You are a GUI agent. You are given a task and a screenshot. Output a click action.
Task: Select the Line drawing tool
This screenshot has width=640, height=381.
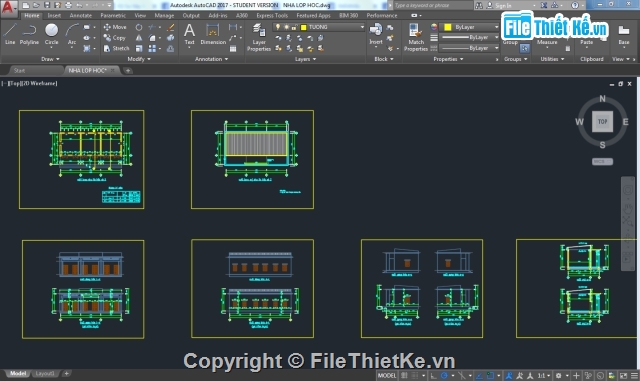click(x=10, y=33)
